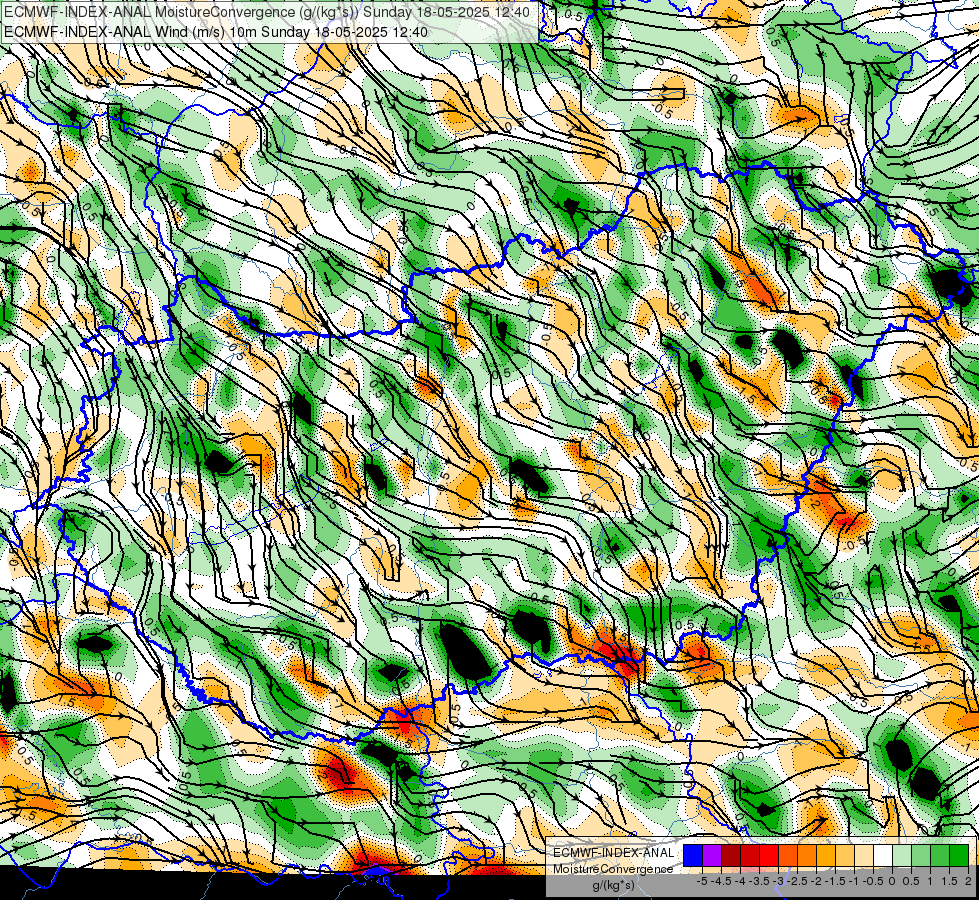Select the legend swatch between -4 and -3.5
The width and height of the screenshot is (979, 900).
click(x=750, y=855)
